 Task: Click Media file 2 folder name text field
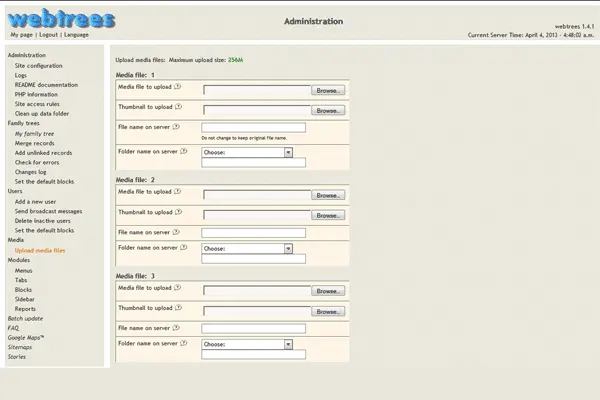point(252,258)
